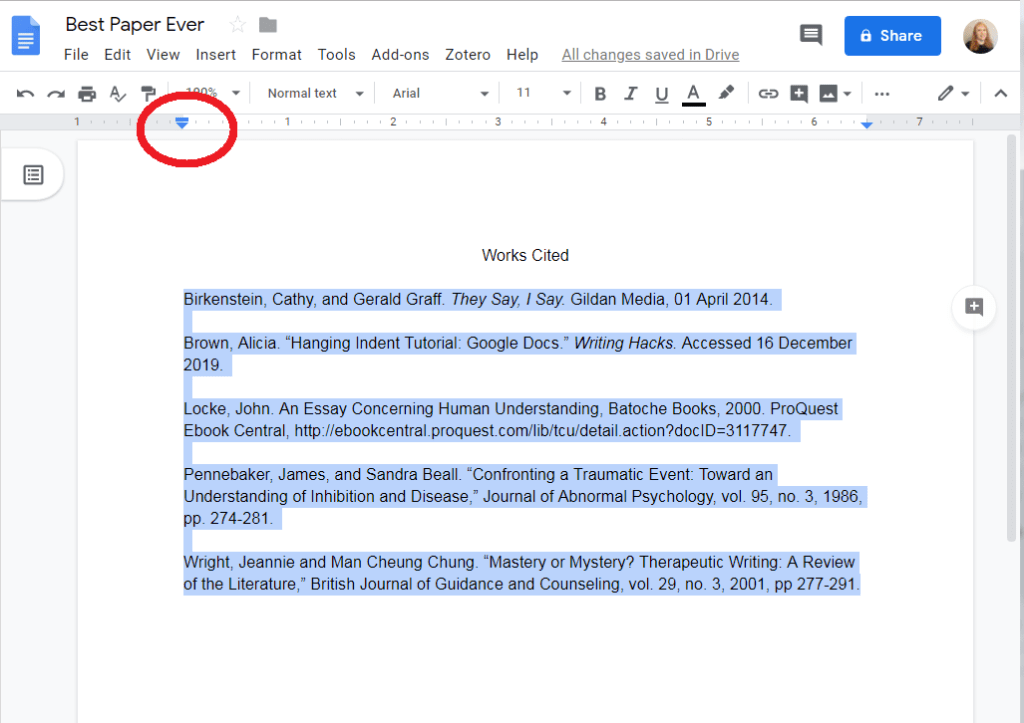Open comment history speech bubble
1024x723 pixels.
(x=811, y=35)
